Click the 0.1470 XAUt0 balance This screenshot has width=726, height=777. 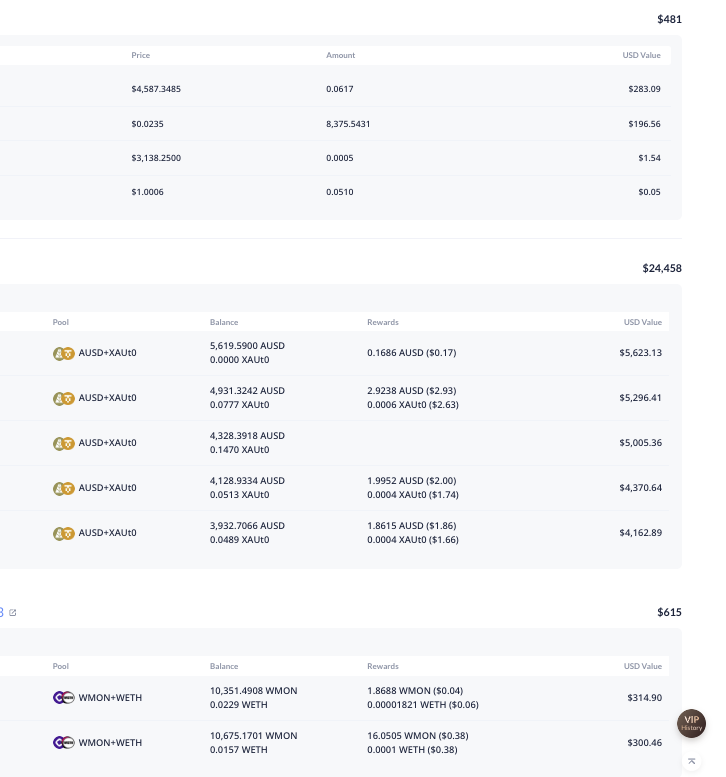pos(239,450)
